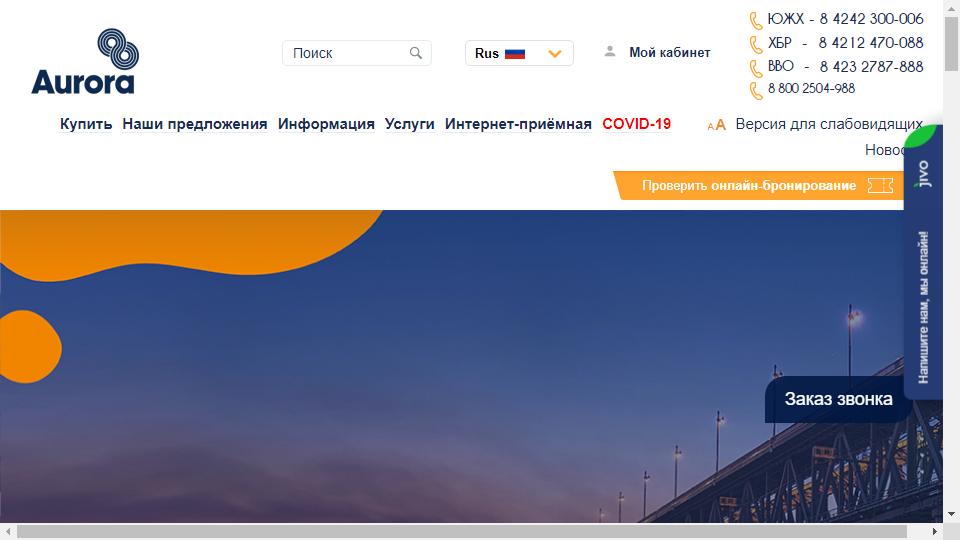Call the ЮЖХ 8 4242 300-006 number
Viewport: 960px width, 540px height.
pyautogui.click(x=846, y=19)
